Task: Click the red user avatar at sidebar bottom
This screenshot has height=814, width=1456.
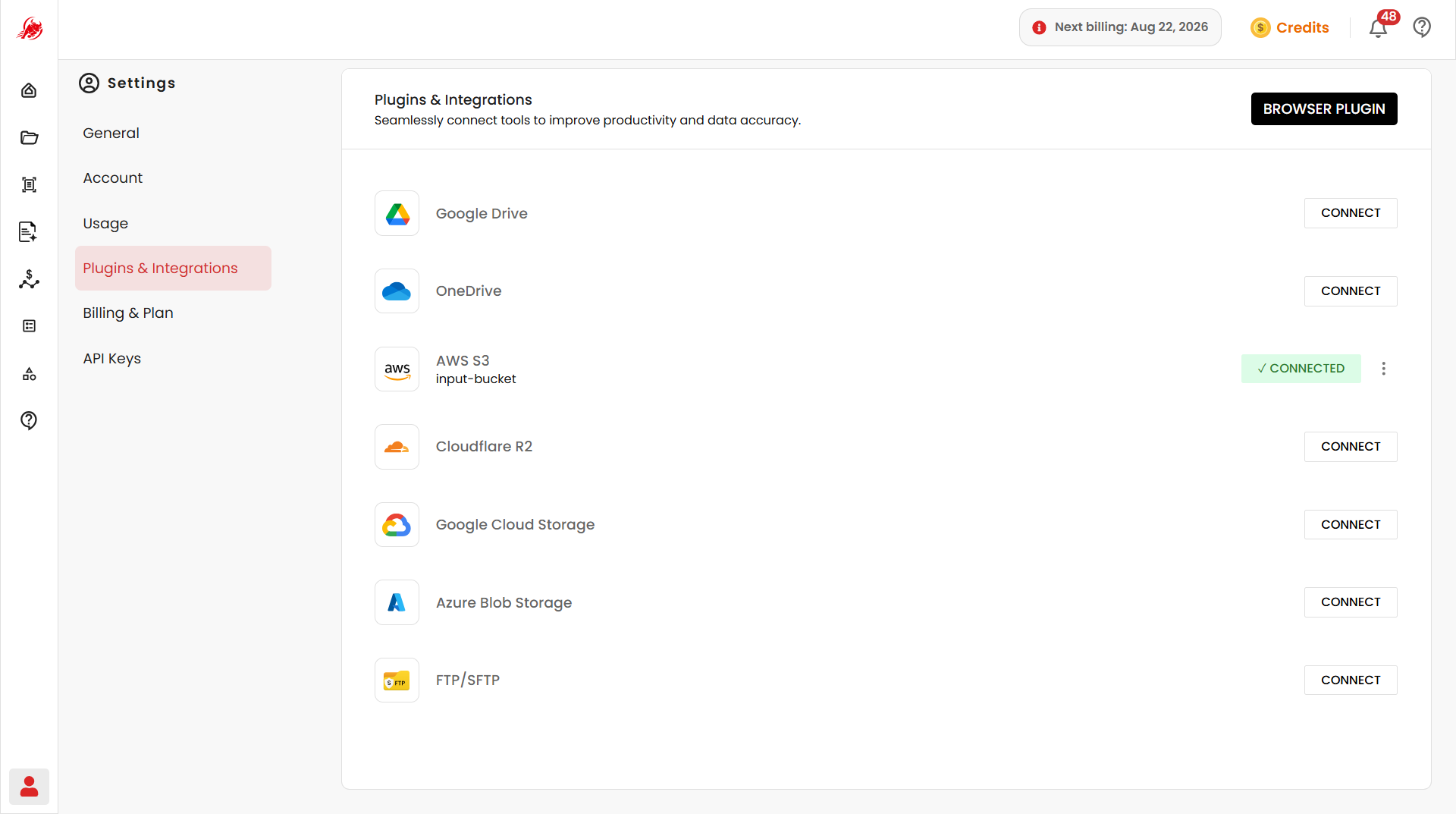Action: point(29,786)
